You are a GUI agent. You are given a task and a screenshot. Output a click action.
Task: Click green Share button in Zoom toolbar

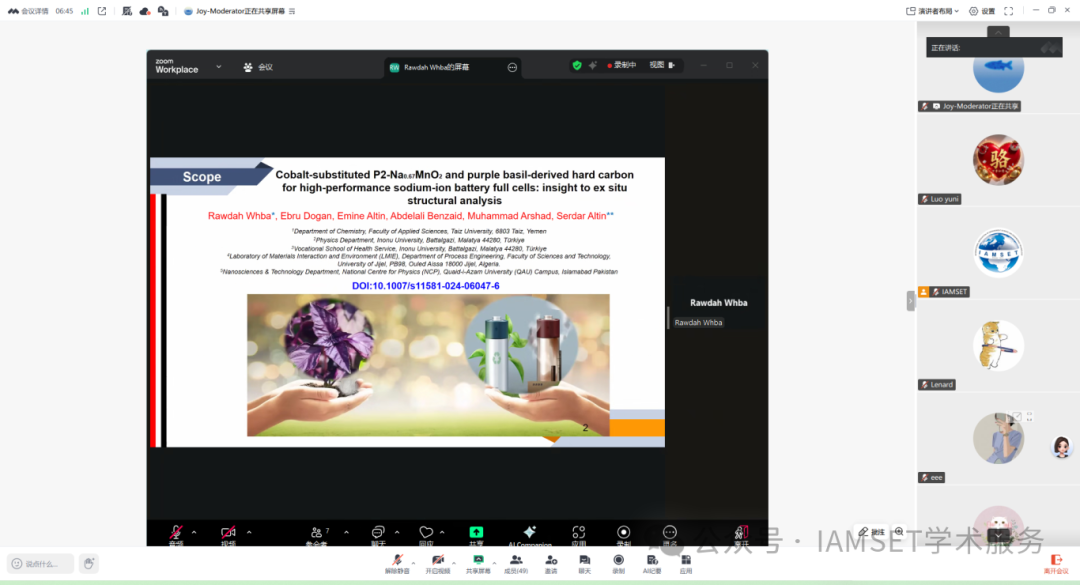click(x=476, y=534)
